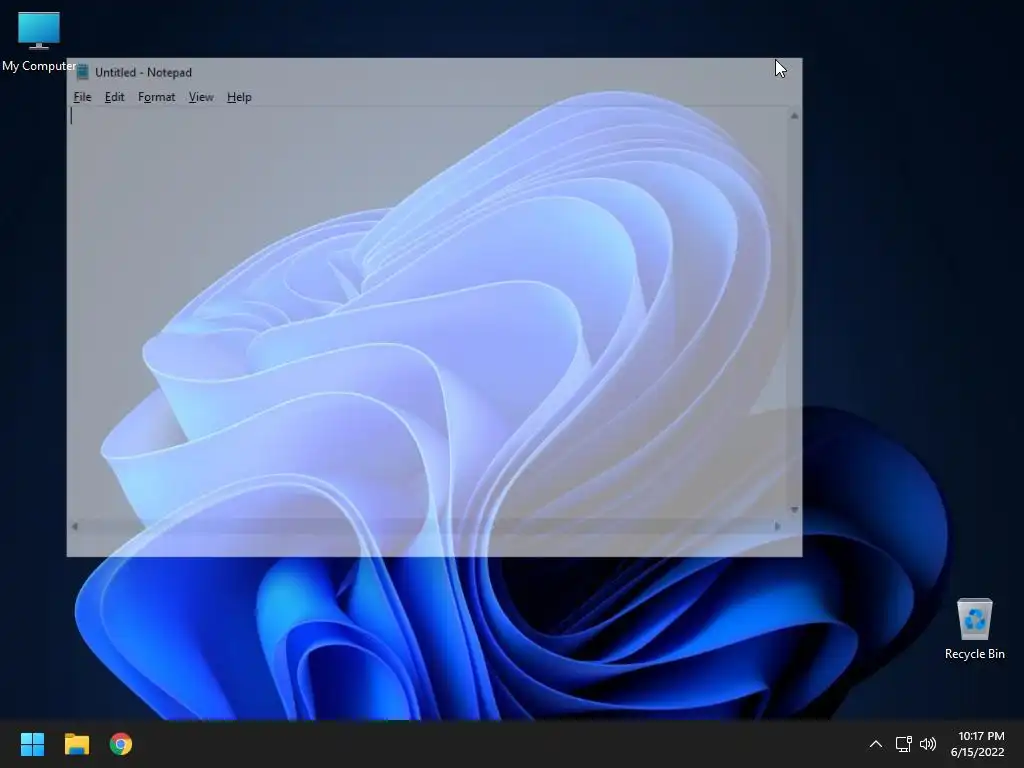This screenshot has height=768, width=1024.
Task: Click the vertical scrollbar up arrow
Action: 794,116
